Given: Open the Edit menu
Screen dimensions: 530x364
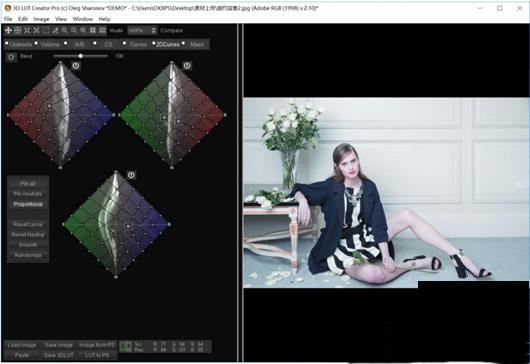Looking at the screenshot, I should click(23, 19).
